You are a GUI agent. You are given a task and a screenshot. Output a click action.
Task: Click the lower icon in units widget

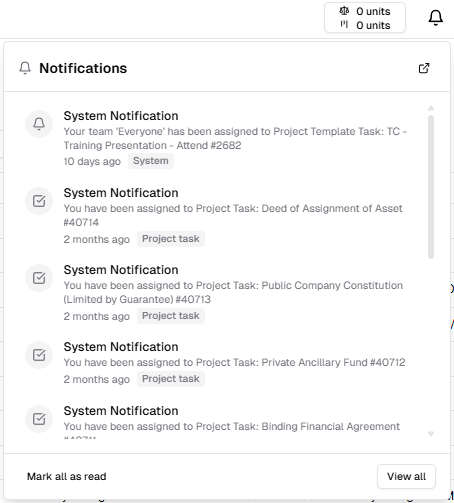coord(344,25)
